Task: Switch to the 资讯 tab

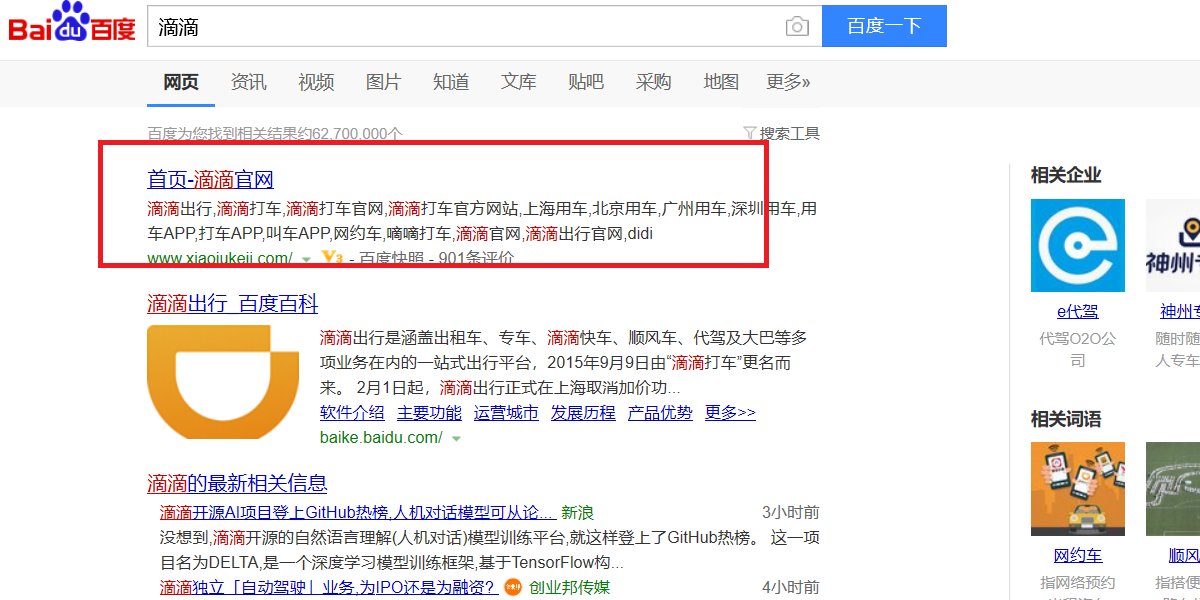Action: click(x=248, y=82)
